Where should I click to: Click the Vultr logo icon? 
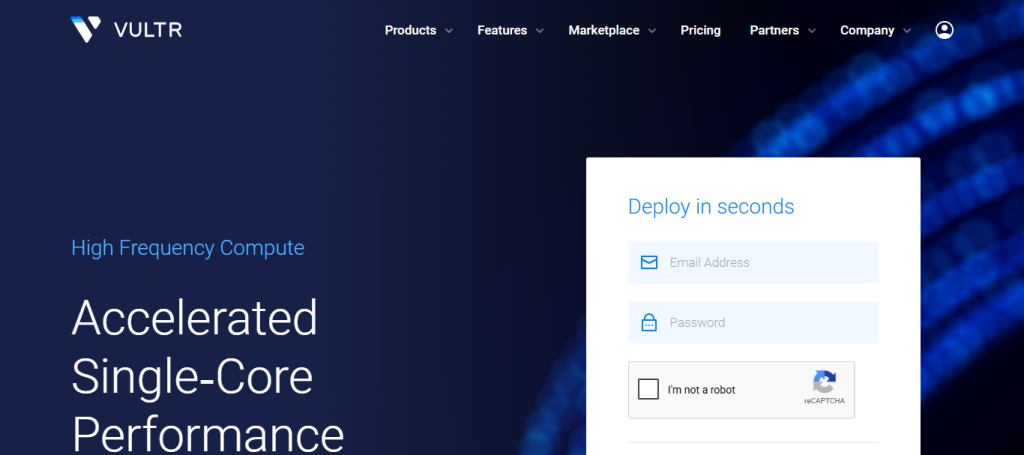tap(86, 29)
